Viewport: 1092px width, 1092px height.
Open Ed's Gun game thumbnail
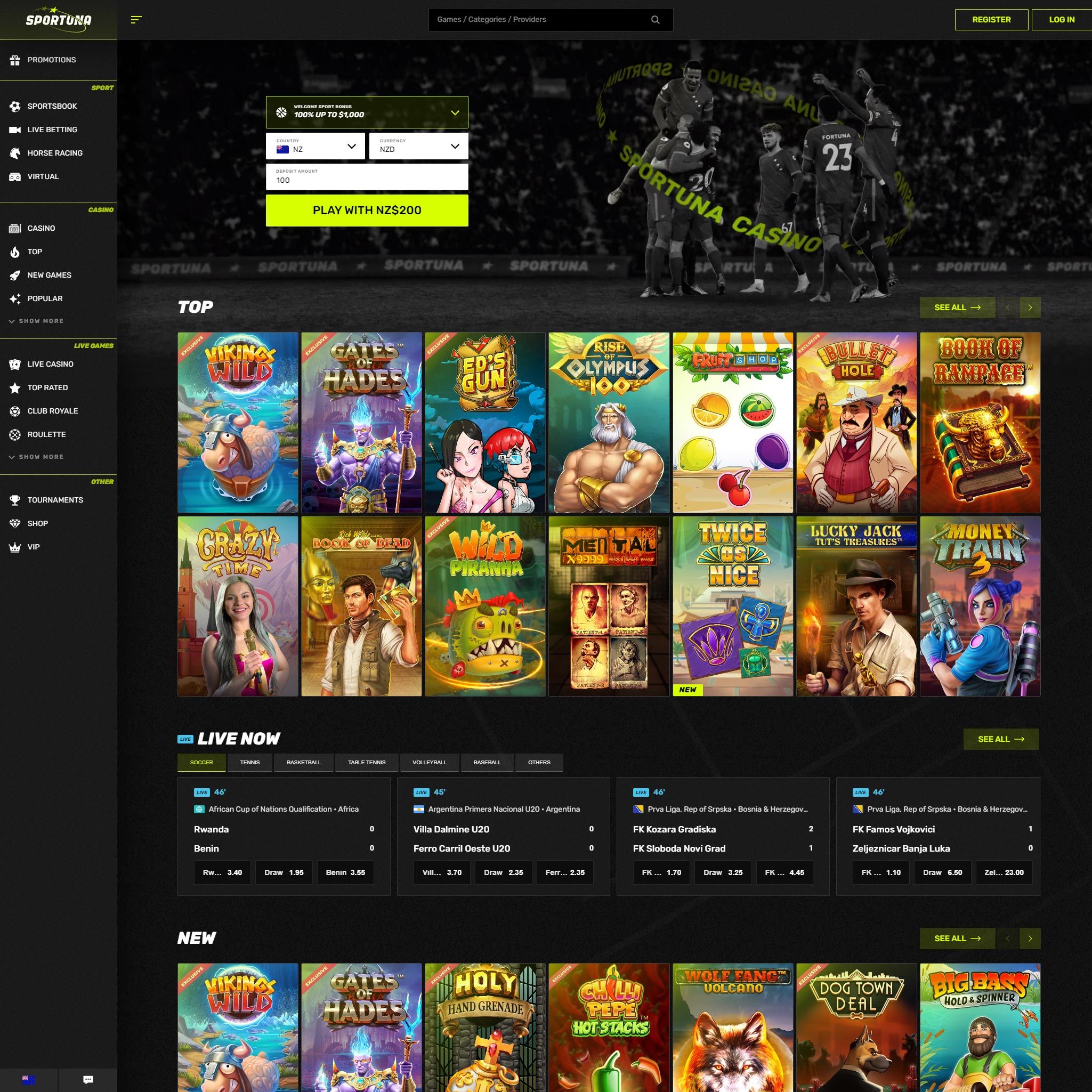[485, 423]
